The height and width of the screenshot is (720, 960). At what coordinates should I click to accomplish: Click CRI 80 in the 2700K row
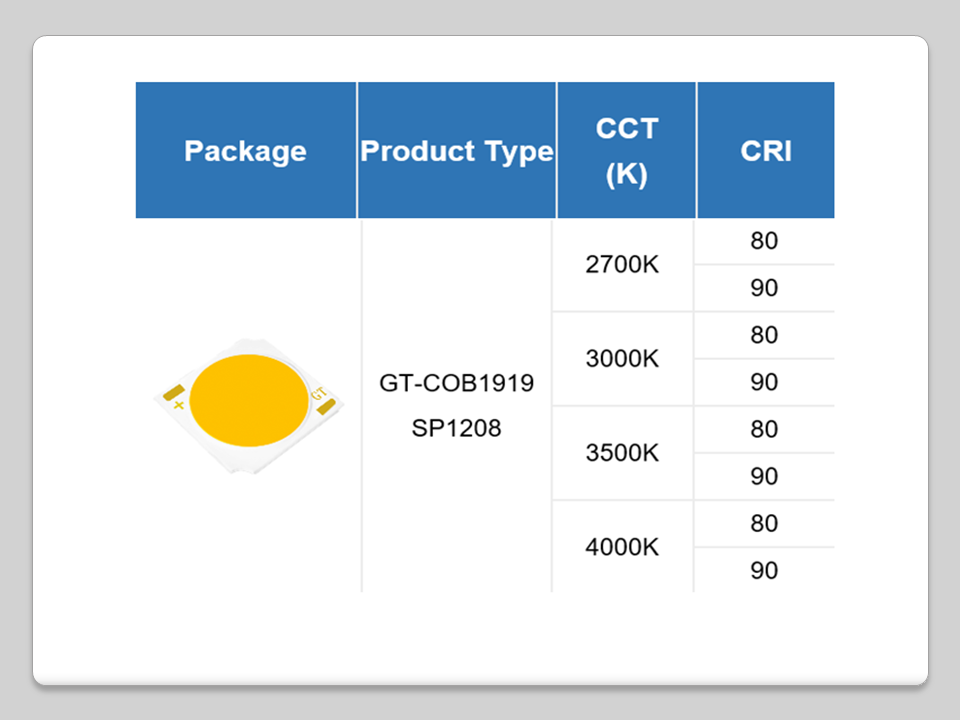tap(764, 241)
